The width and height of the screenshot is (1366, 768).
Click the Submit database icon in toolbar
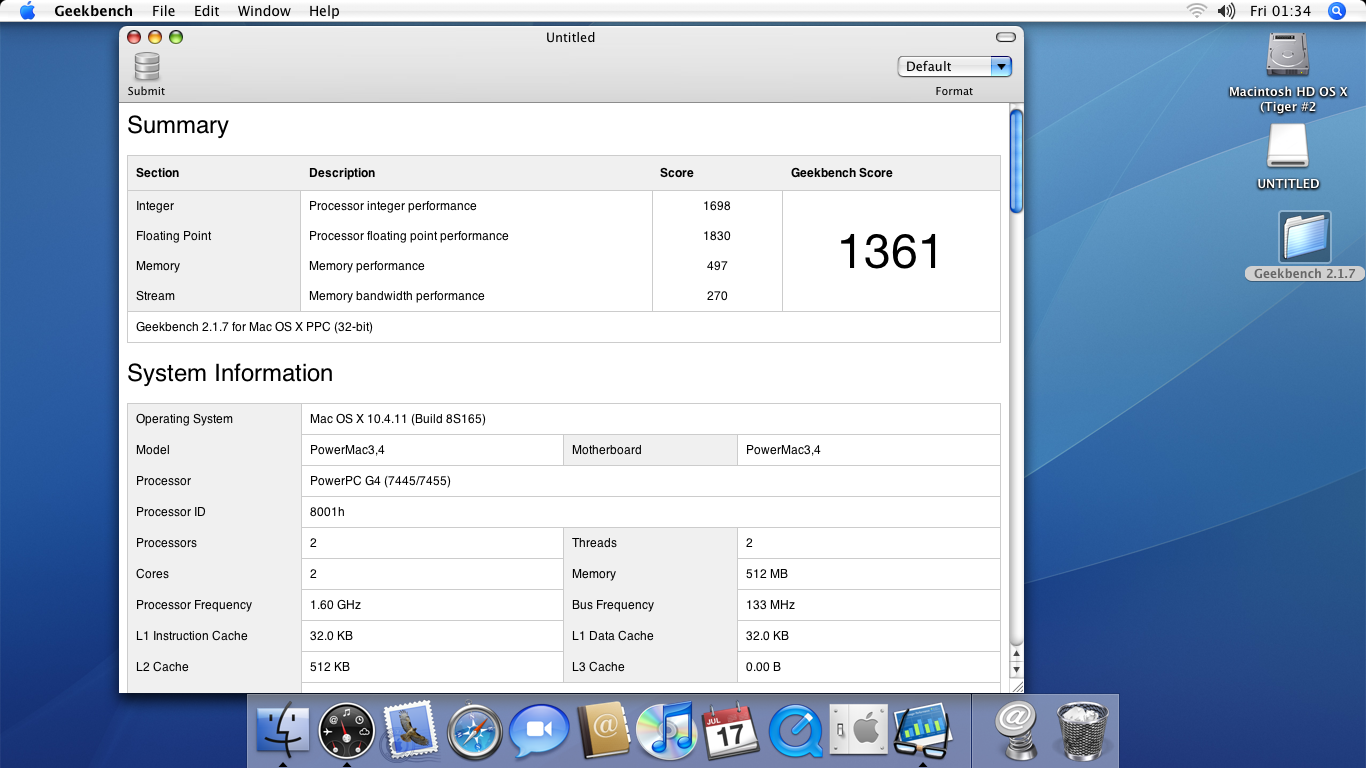(147, 67)
